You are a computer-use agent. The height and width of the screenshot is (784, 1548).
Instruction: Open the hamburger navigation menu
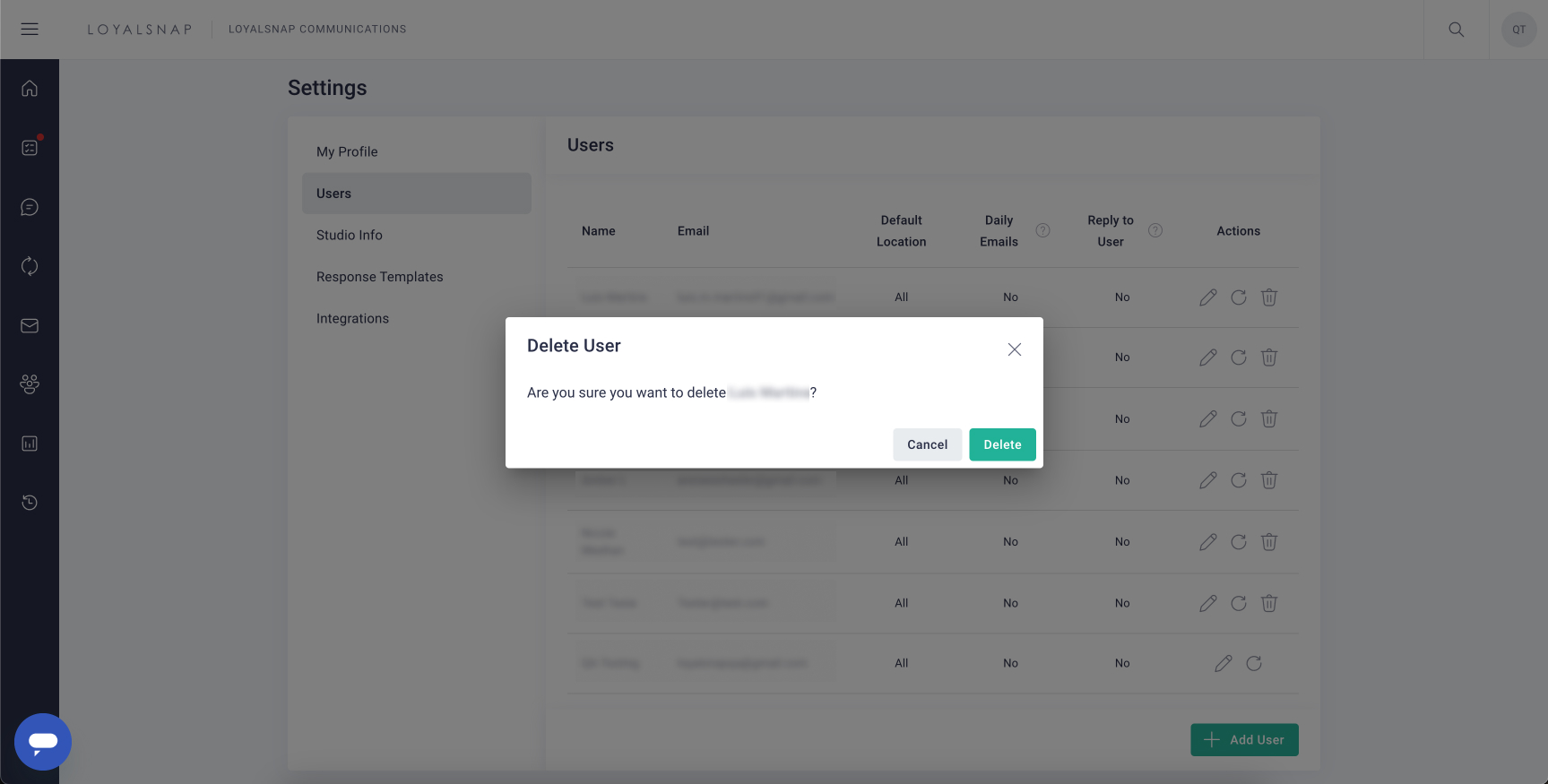pyautogui.click(x=30, y=29)
